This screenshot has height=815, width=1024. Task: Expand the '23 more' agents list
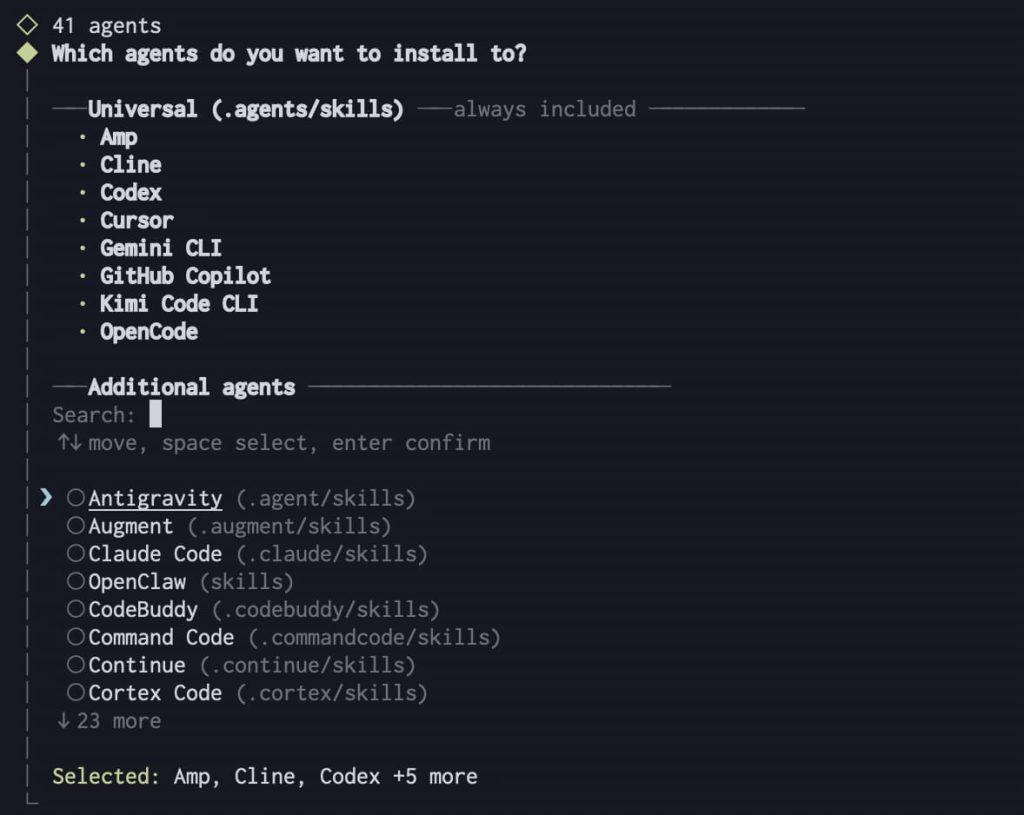click(109, 721)
